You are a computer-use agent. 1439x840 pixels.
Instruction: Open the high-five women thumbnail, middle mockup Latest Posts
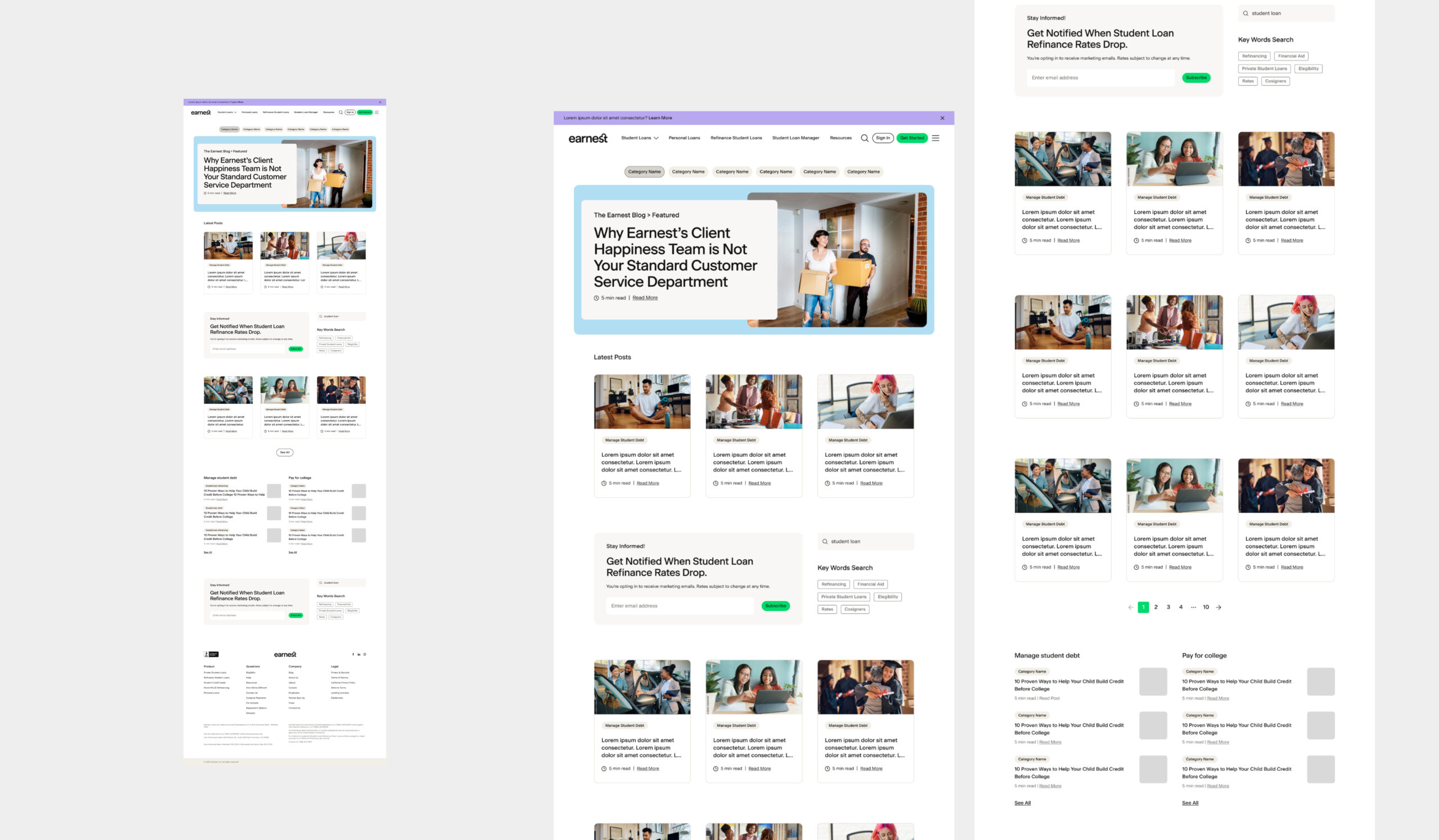click(x=754, y=402)
